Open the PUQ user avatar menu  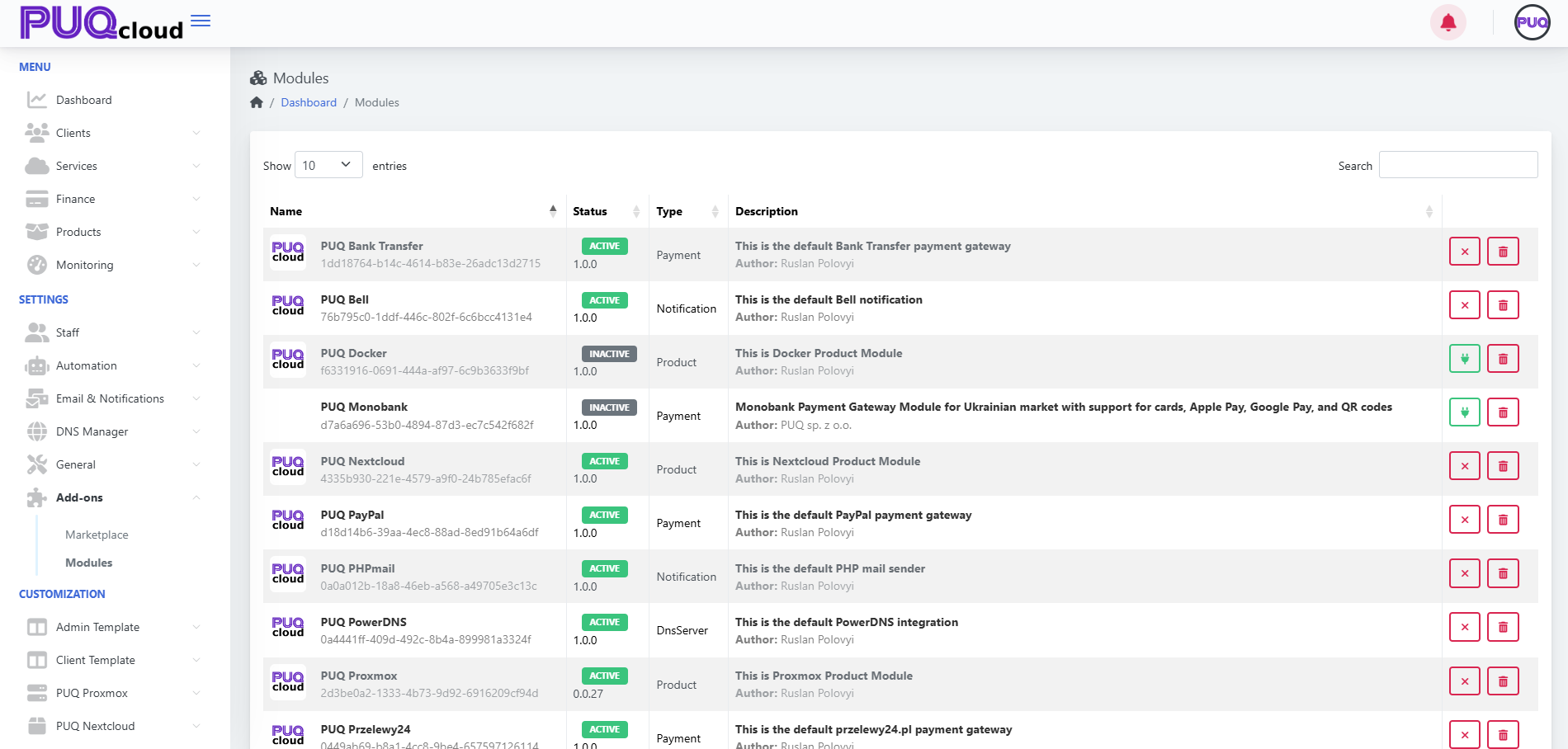[x=1532, y=22]
